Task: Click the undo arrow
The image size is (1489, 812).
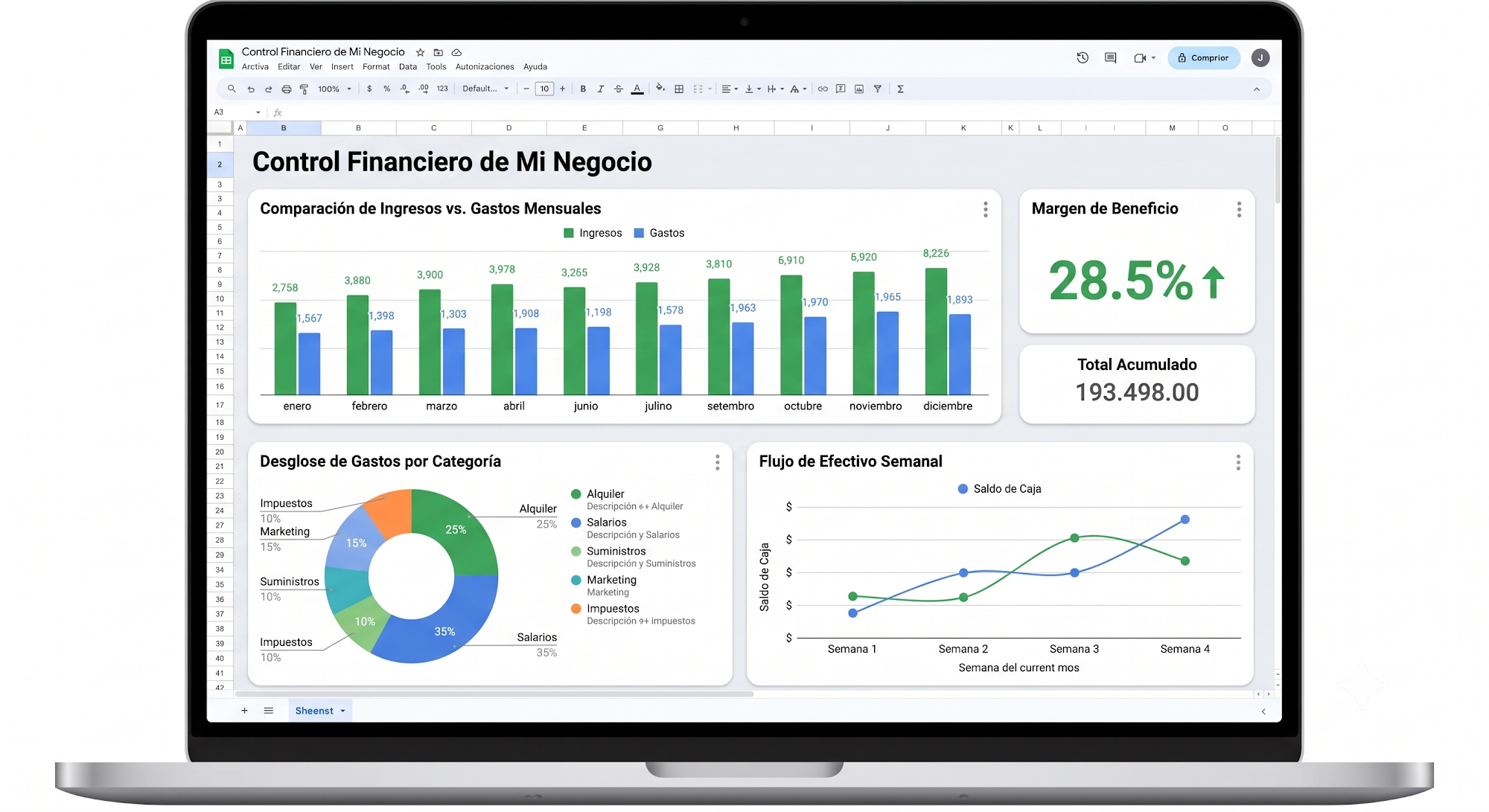Action: (x=251, y=89)
